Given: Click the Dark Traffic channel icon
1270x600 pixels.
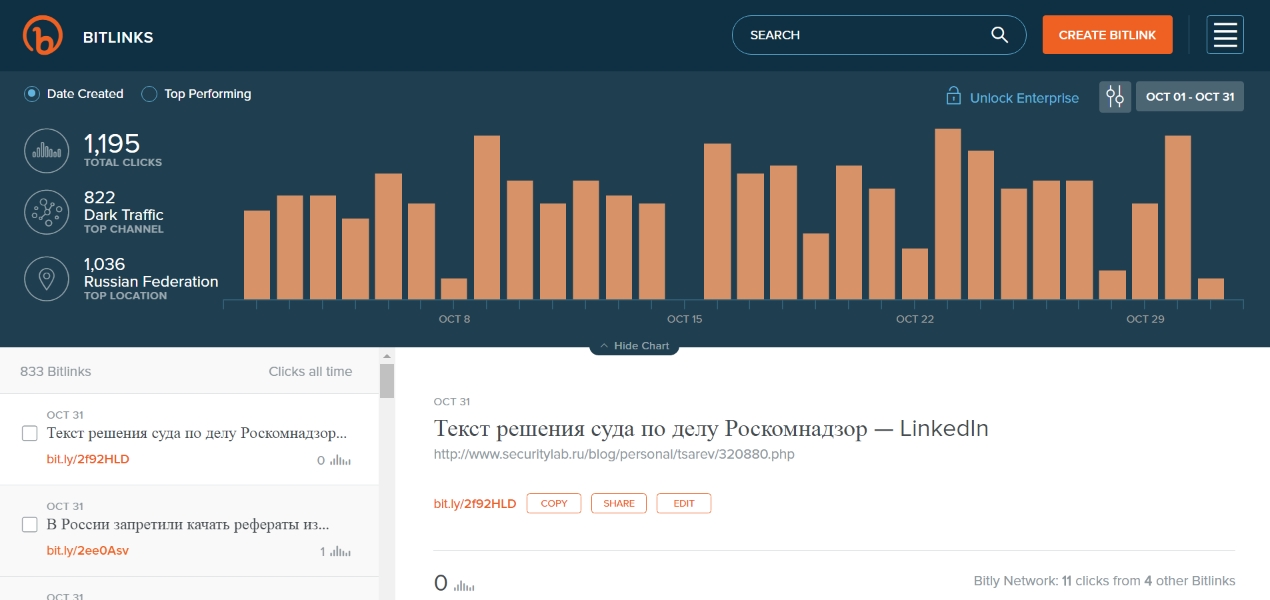Looking at the screenshot, I should tap(46, 212).
